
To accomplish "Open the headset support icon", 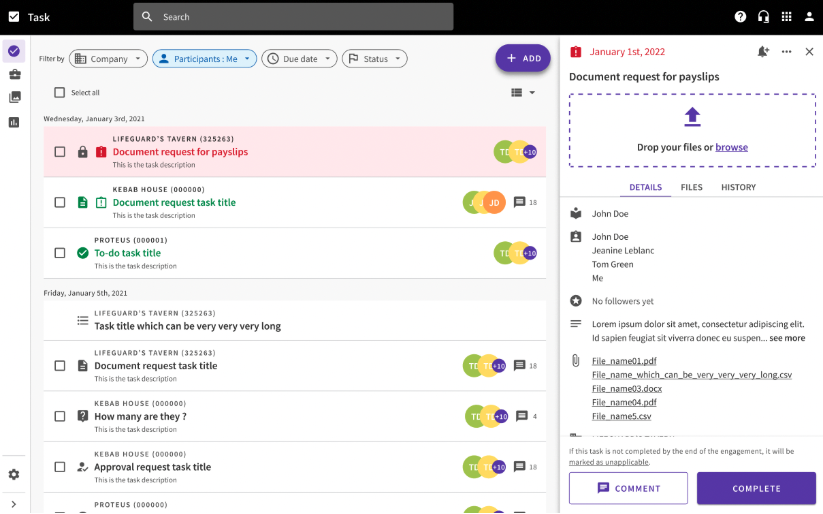I will [763, 17].
